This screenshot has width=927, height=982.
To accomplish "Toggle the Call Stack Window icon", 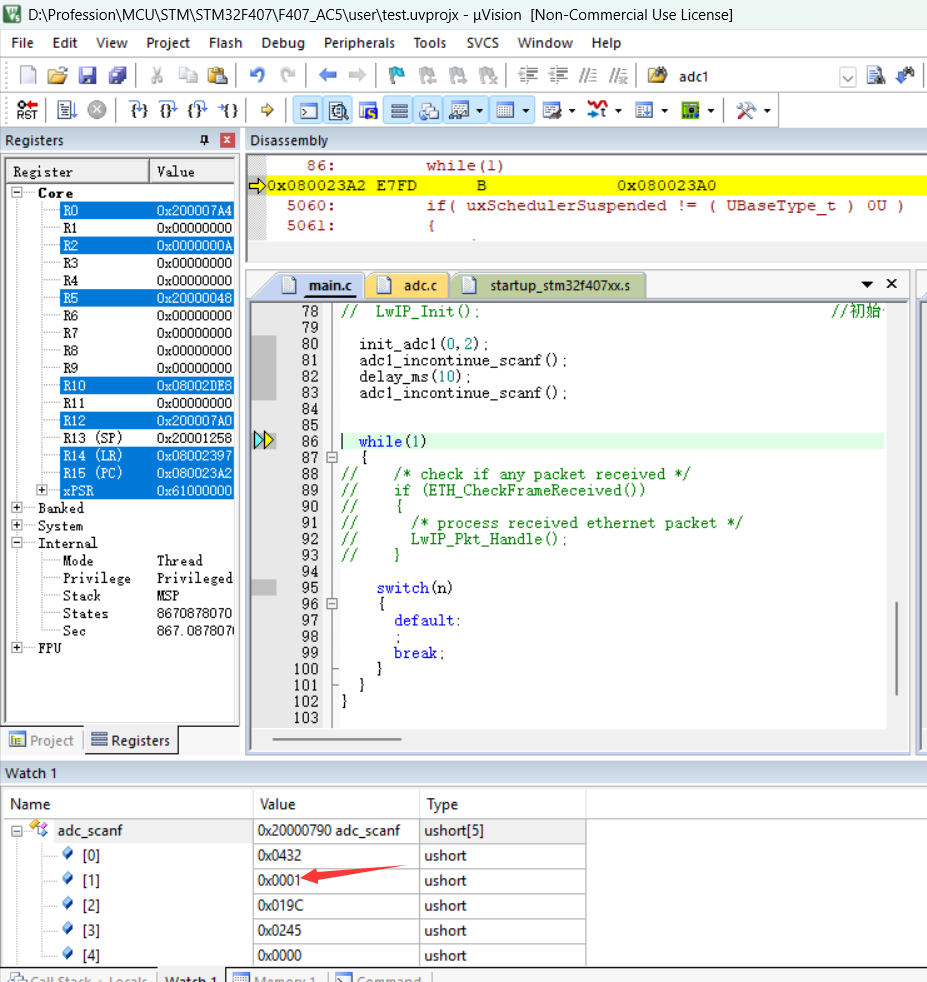I will point(429,111).
